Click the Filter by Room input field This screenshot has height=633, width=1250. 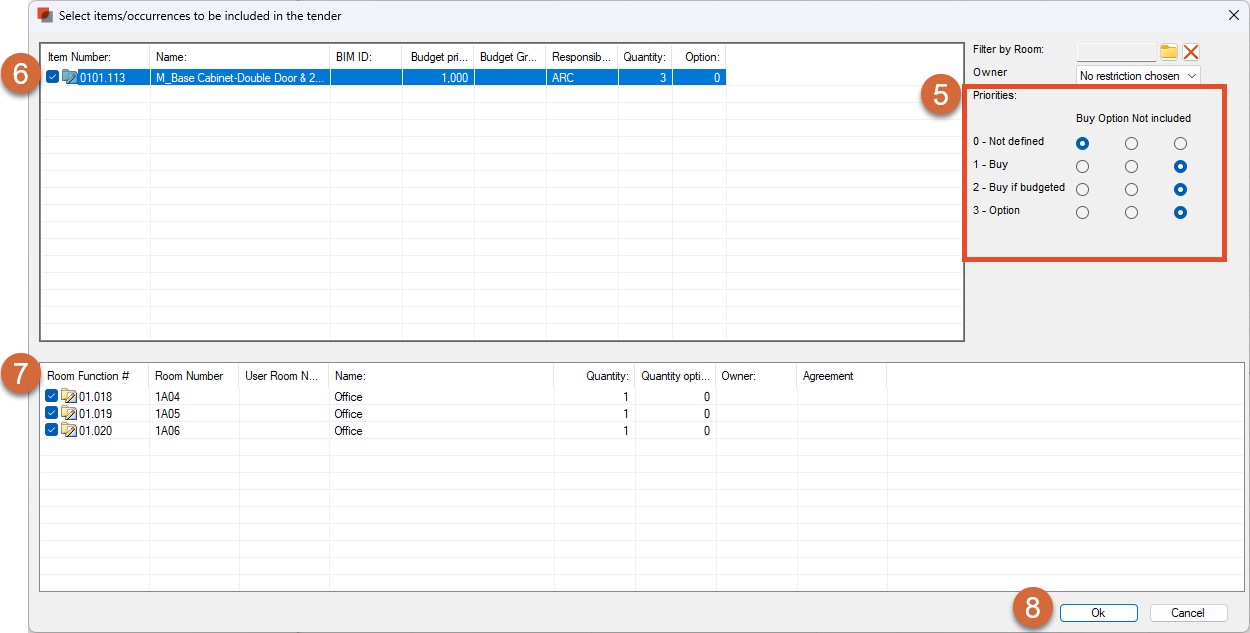[x=1116, y=52]
